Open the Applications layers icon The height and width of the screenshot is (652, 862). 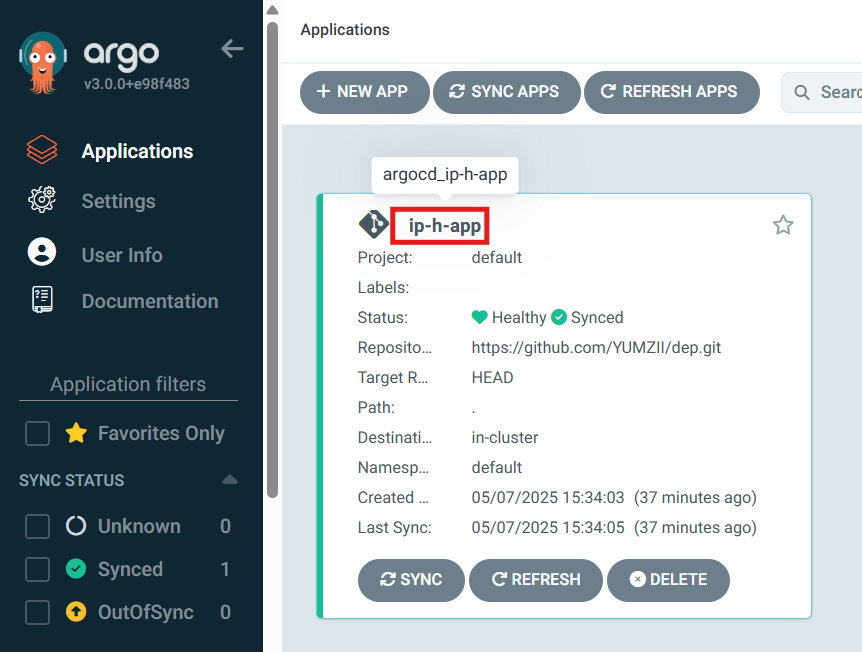42,150
